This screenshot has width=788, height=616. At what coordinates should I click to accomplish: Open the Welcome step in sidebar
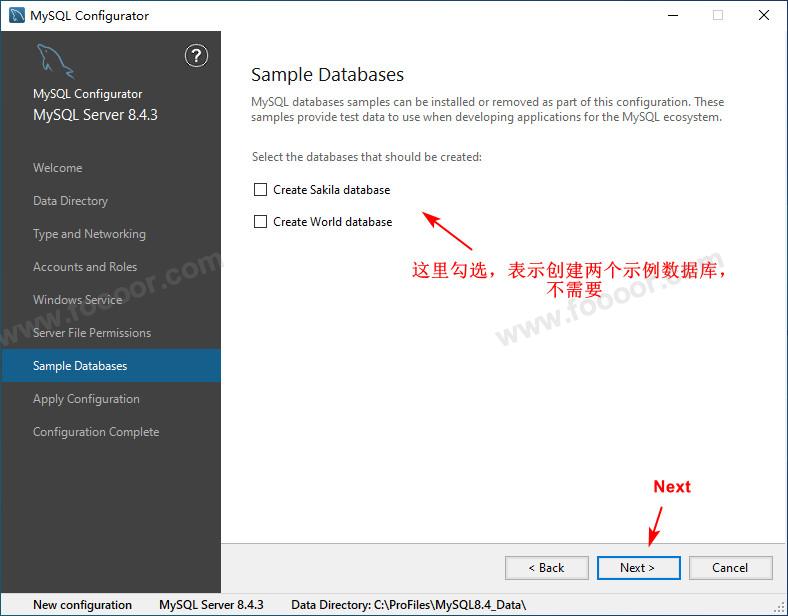coord(58,168)
